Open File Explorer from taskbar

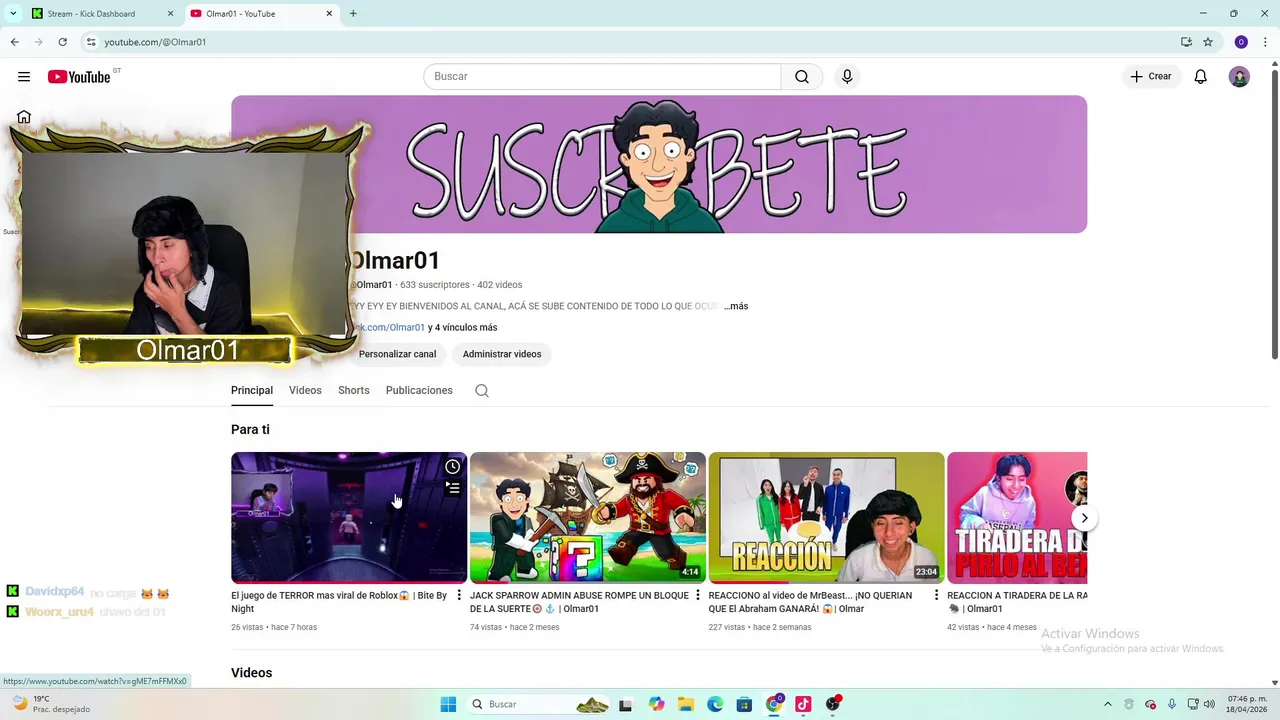[685, 704]
